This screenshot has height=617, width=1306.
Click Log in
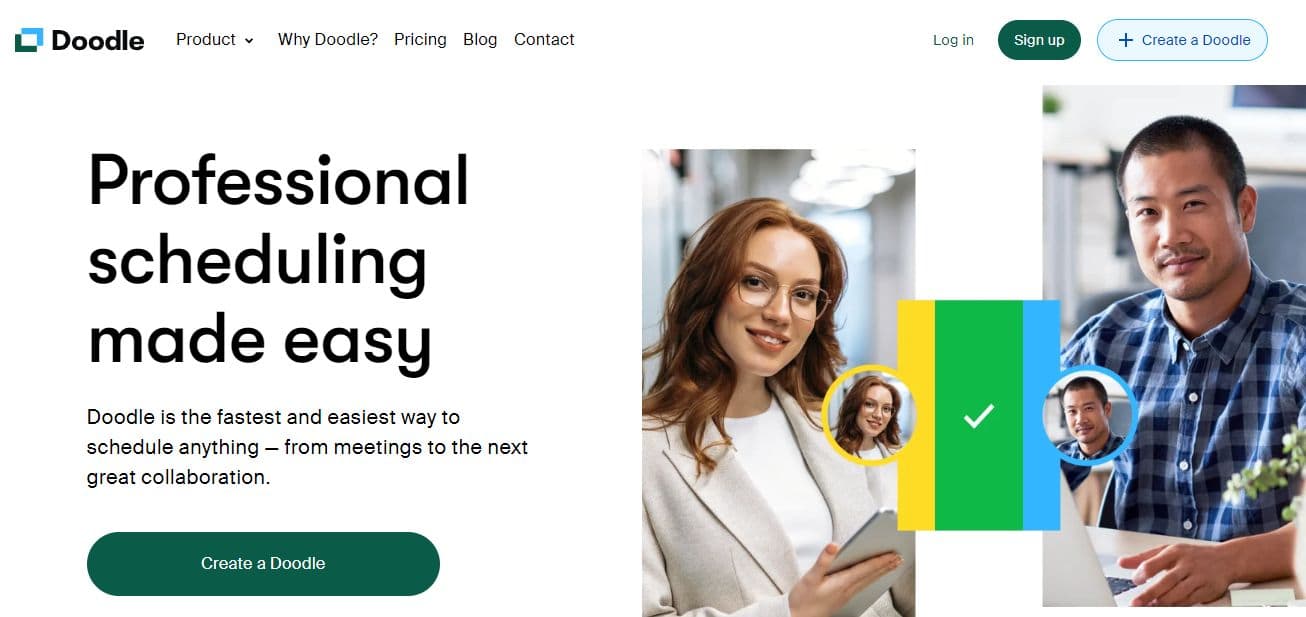coord(953,40)
